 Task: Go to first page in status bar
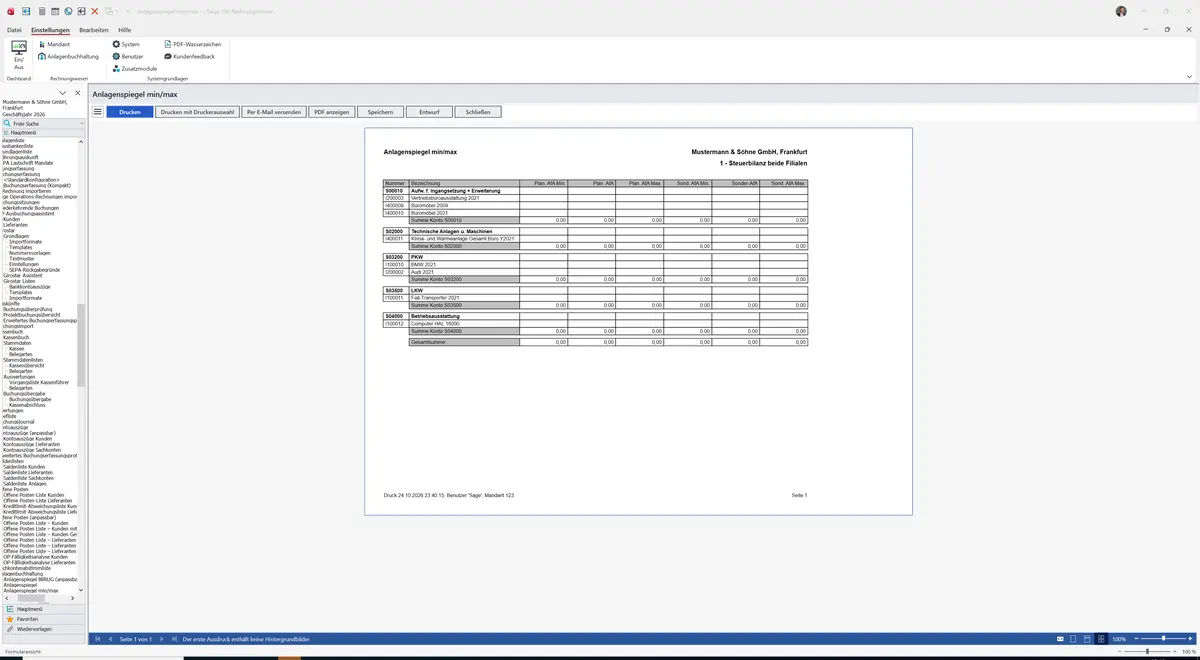pyautogui.click(x=98, y=638)
